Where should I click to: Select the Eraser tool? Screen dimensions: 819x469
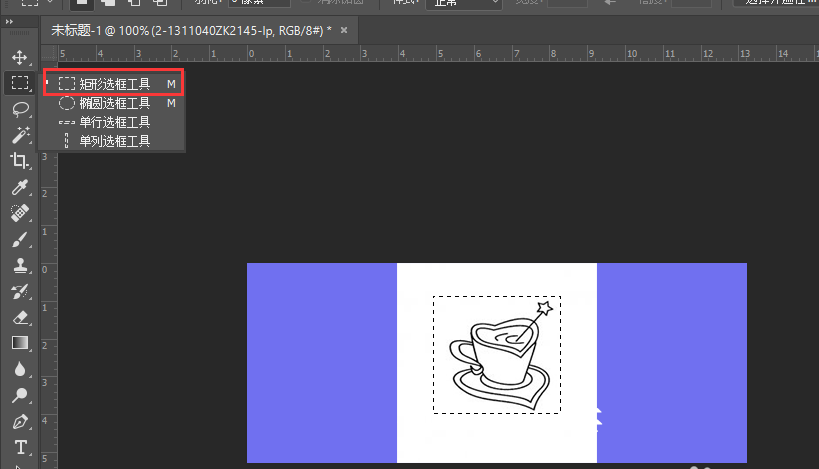[19, 317]
